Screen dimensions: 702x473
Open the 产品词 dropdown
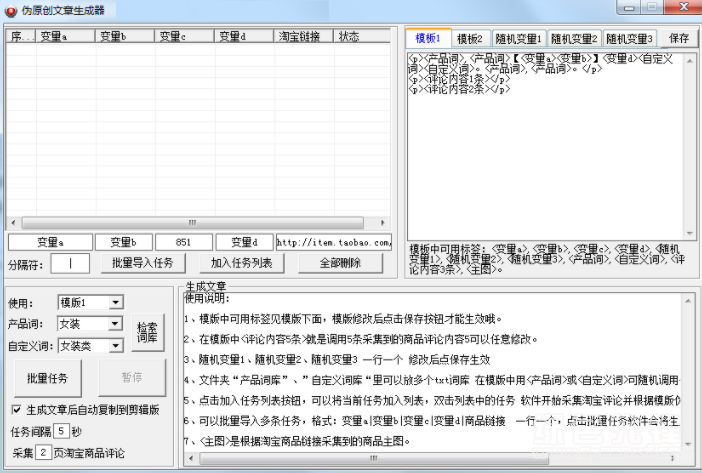116,324
